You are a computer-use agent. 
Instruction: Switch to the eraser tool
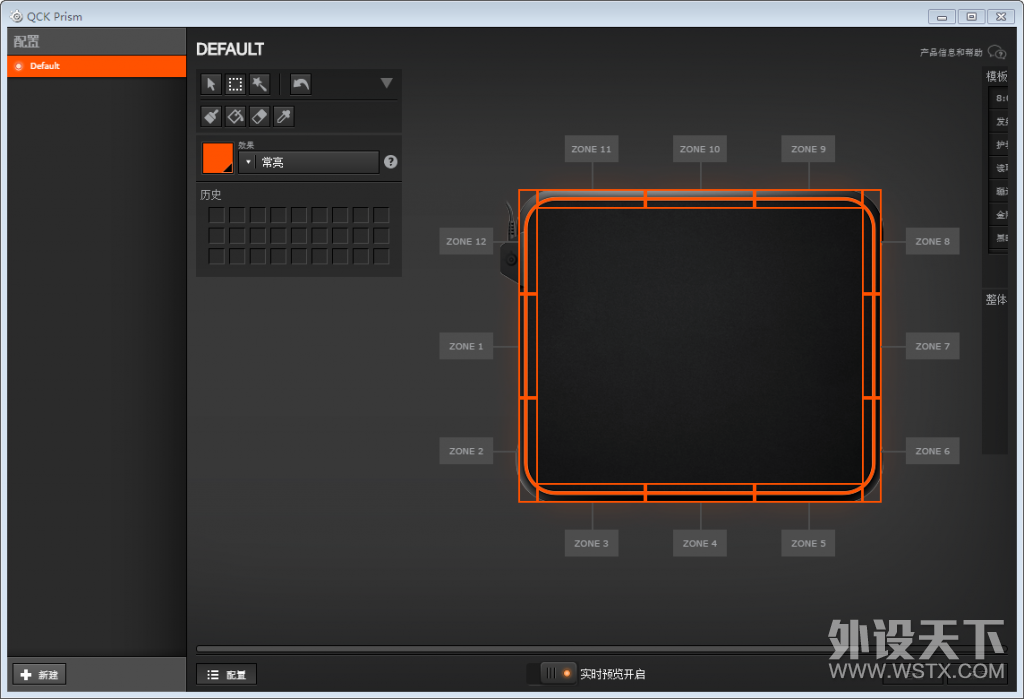tap(259, 116)
